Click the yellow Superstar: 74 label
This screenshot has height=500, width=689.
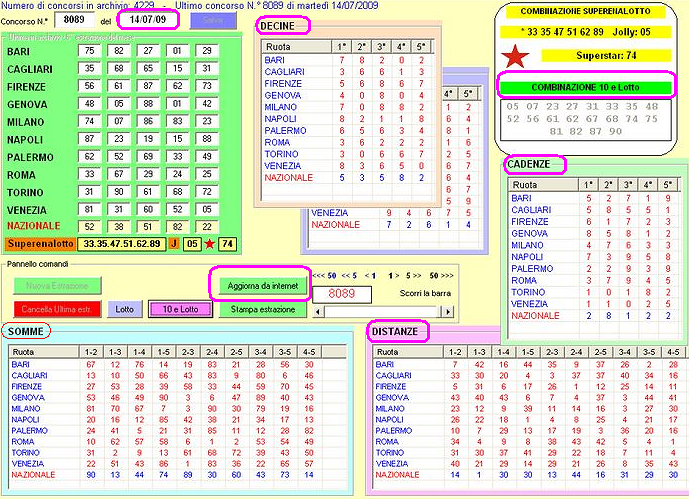[606, 56]
